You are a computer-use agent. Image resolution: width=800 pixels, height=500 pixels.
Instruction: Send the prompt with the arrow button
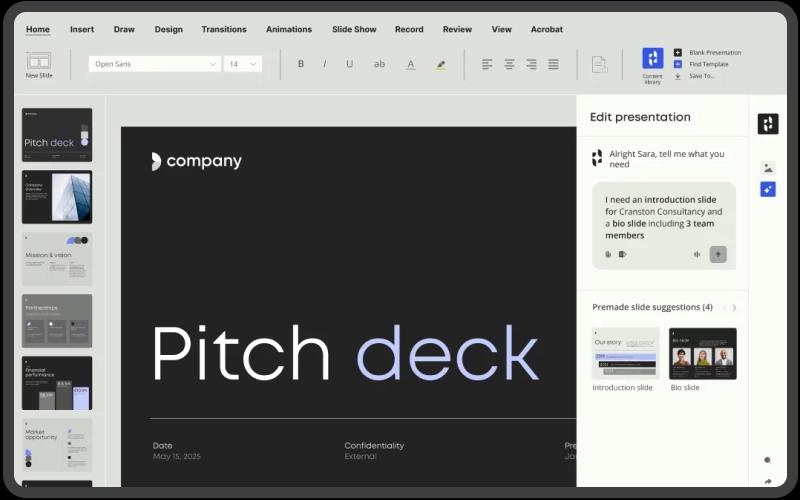point(718,254)
